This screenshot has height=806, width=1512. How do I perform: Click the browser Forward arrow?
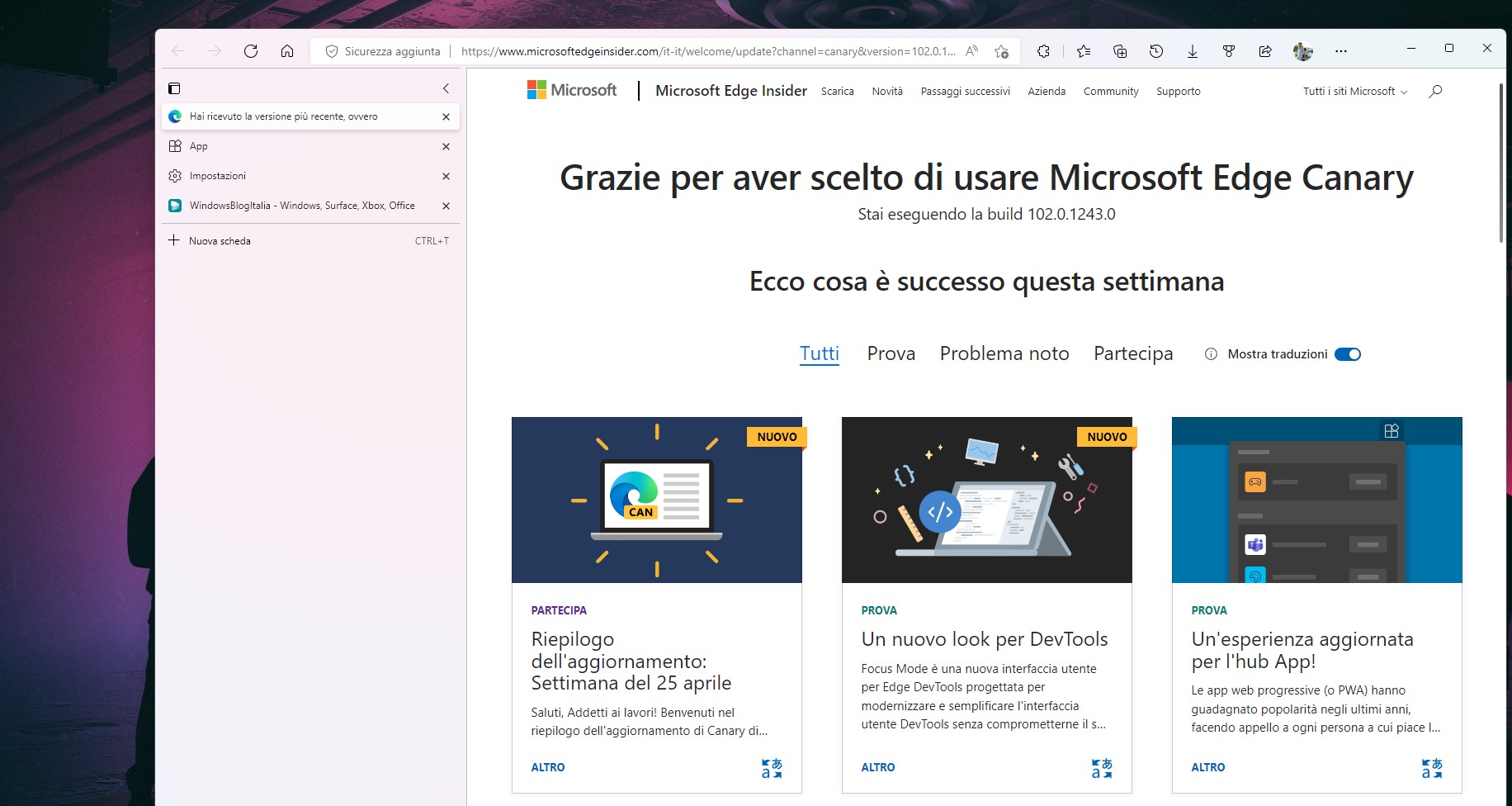[215, 51]
